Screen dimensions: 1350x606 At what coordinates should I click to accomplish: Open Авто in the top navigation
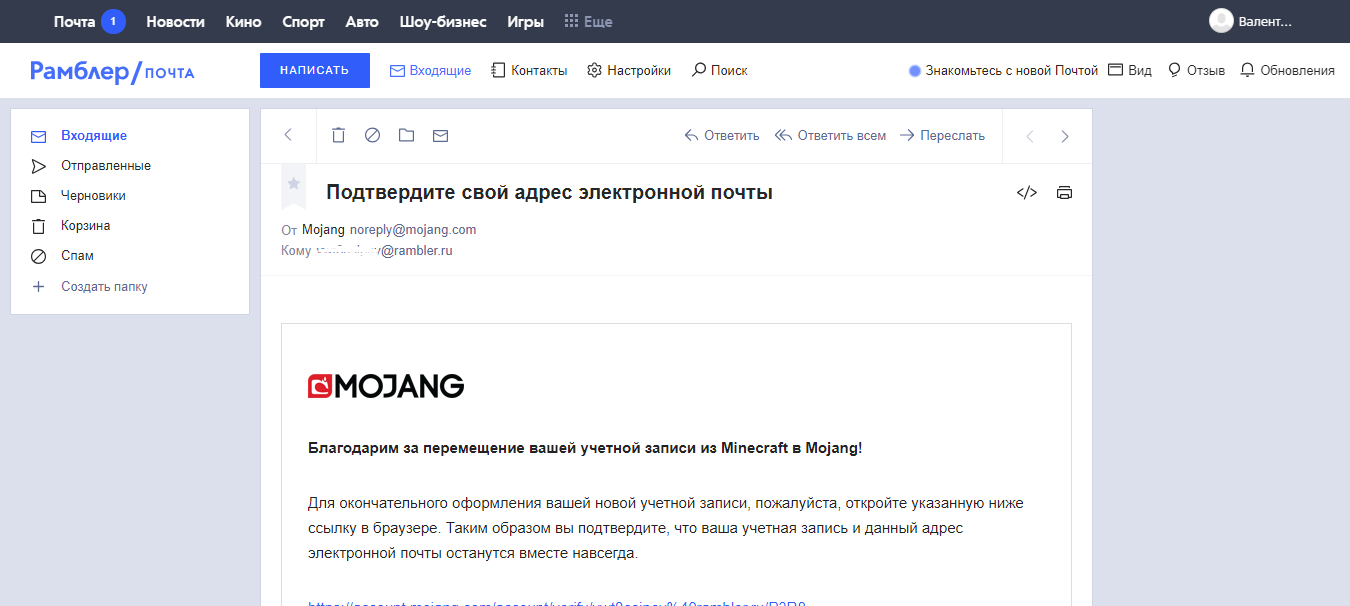(x=362, y=21)
